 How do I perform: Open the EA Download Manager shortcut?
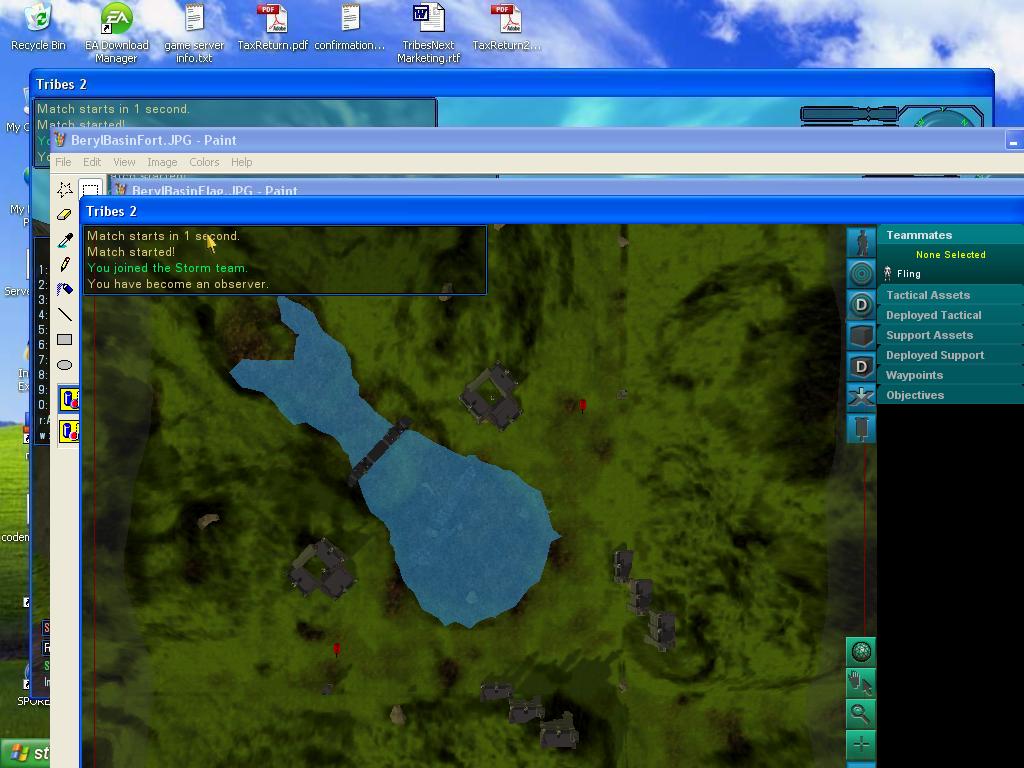point(116,33)
